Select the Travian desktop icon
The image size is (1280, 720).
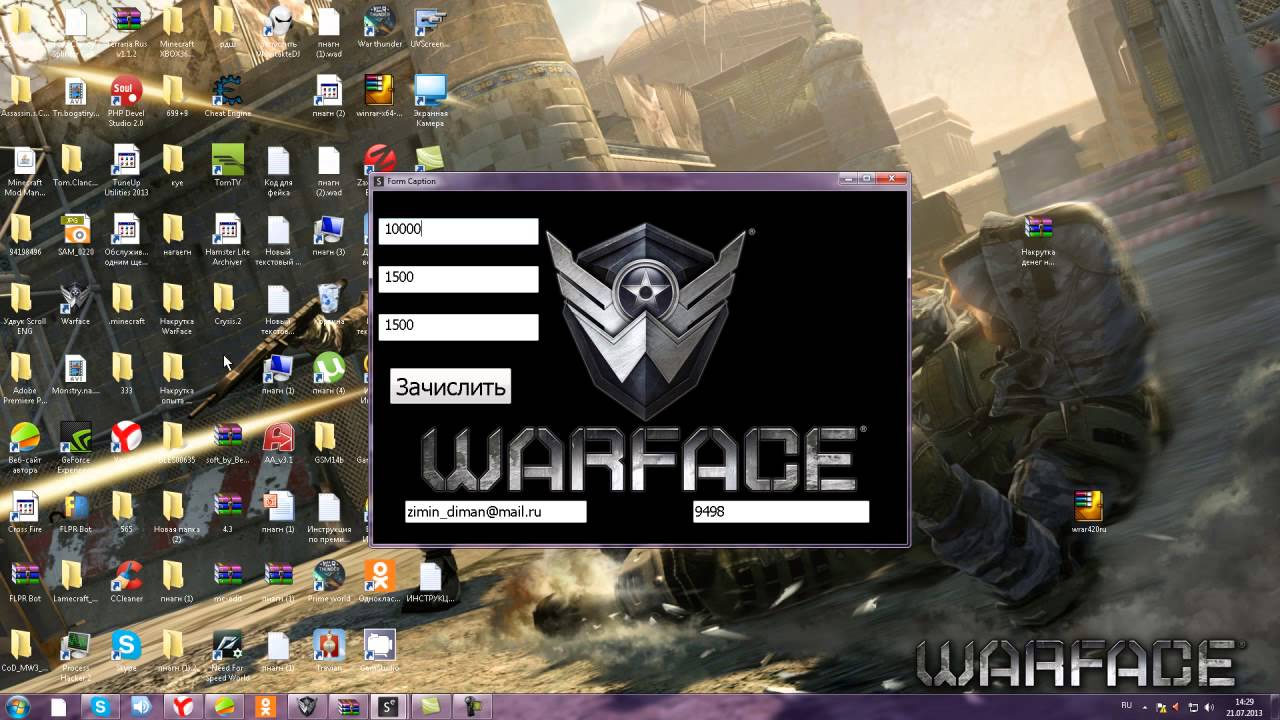(x=329, y=650)
